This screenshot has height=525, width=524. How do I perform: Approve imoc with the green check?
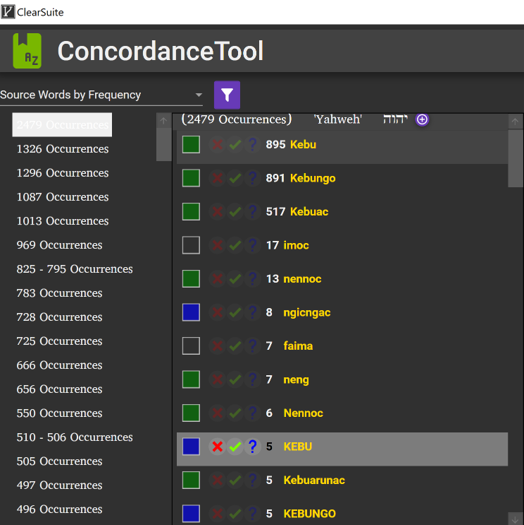tap(235, 245)
